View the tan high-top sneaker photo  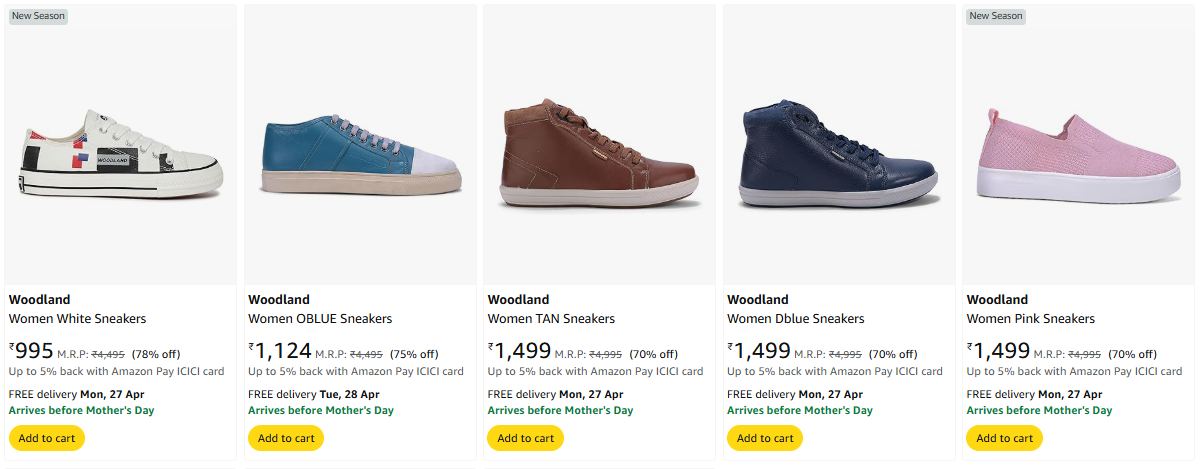[x=599, y=155]
